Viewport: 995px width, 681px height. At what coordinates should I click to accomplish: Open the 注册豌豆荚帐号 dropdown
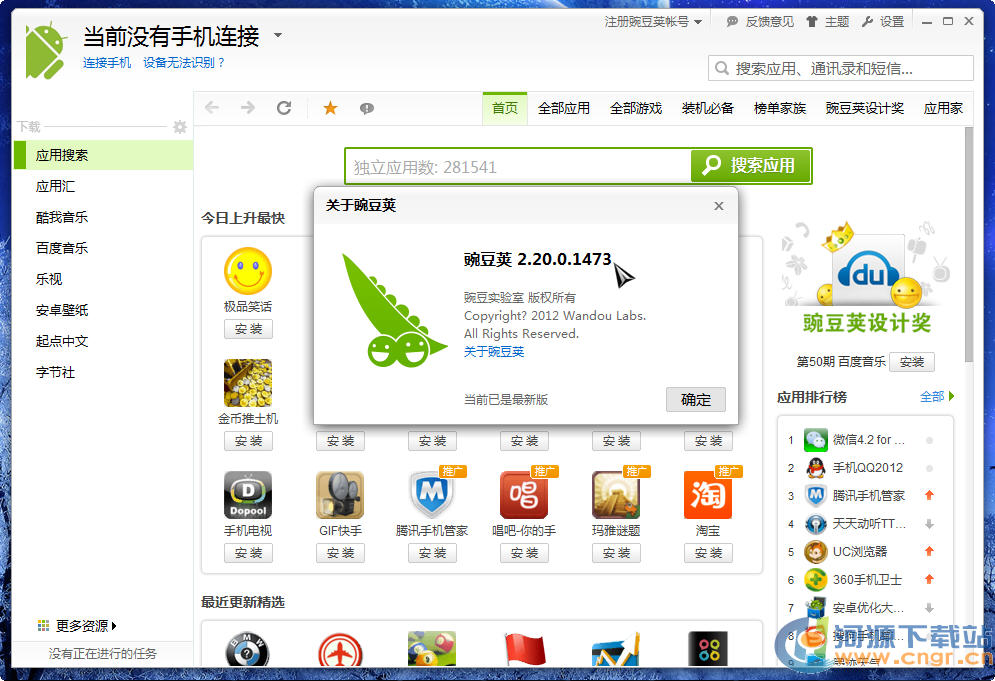coord(653,22)
